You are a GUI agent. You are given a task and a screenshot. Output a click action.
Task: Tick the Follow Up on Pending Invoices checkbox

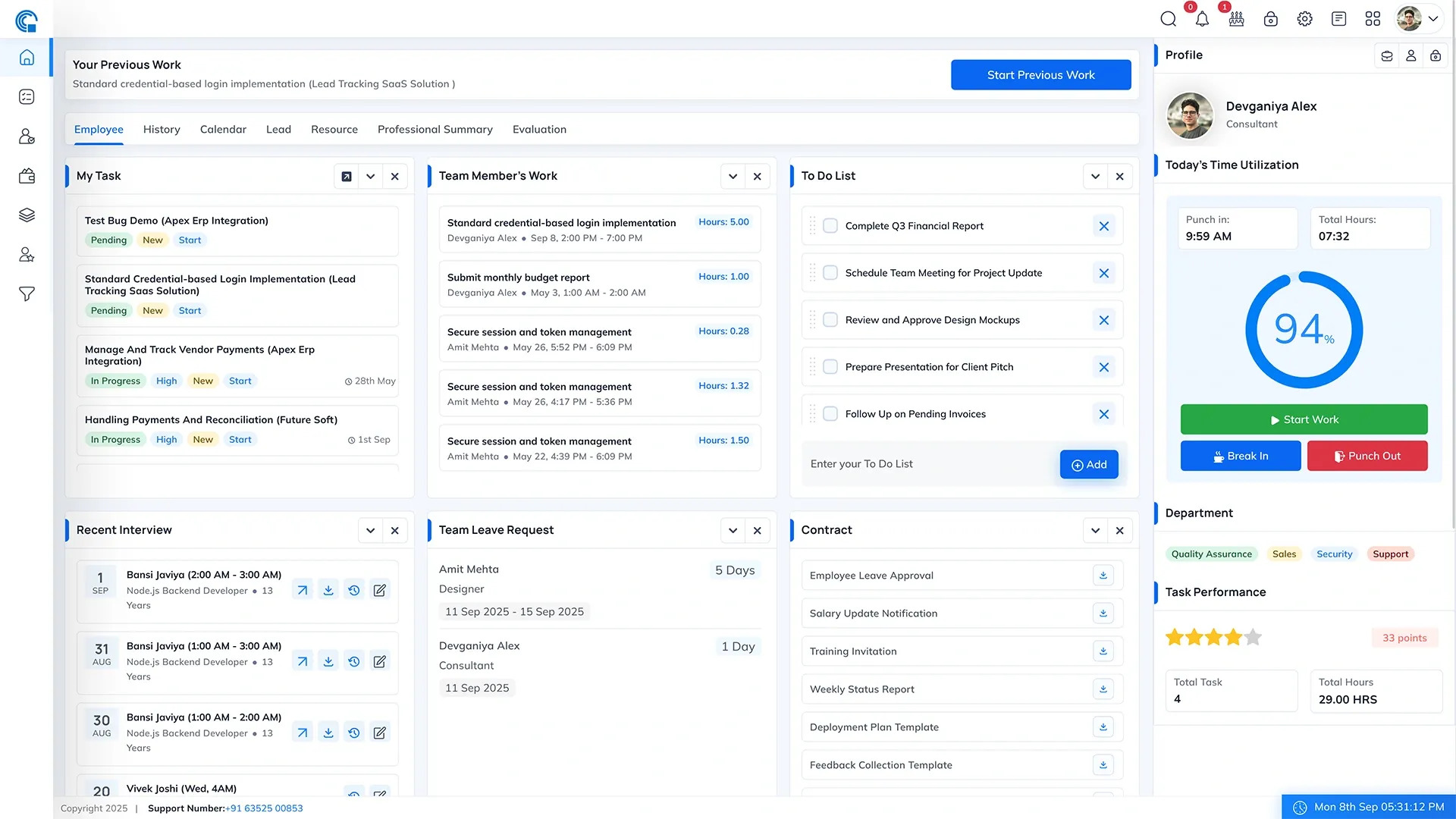pyautogui.click(x=830, y=414)
